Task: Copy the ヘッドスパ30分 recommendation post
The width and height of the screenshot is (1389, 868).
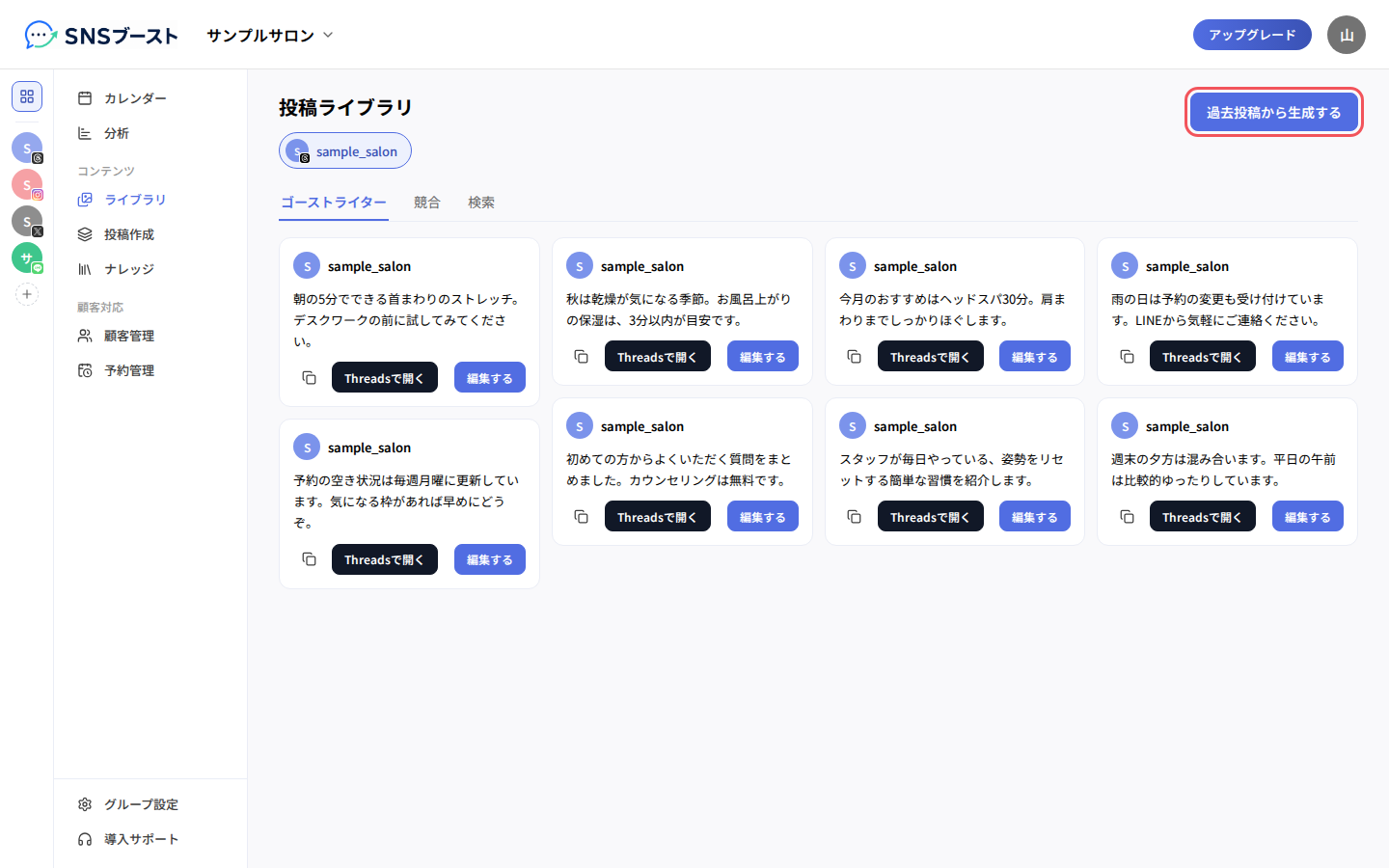Action: pyautogui.click(x=854, y=357)
